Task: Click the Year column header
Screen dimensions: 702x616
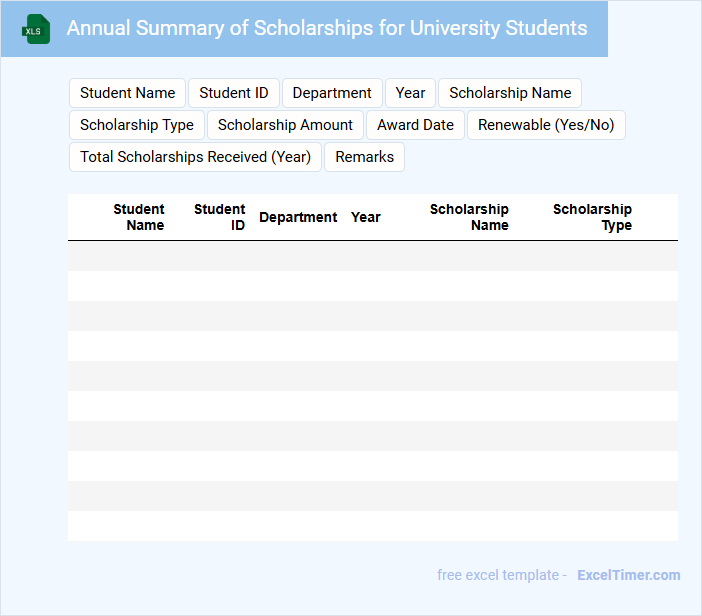Action: [366, 217]
